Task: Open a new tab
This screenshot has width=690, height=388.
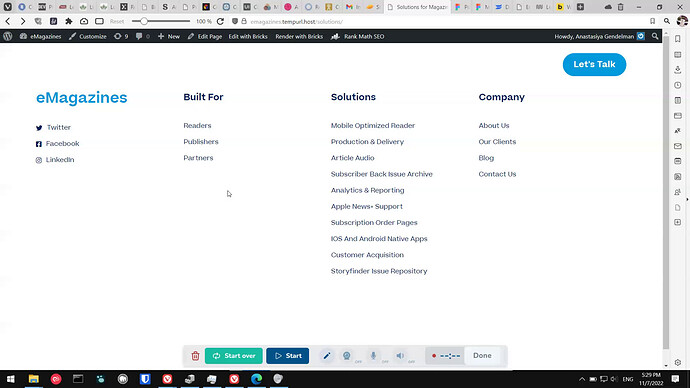Action: tap(580, 7)
